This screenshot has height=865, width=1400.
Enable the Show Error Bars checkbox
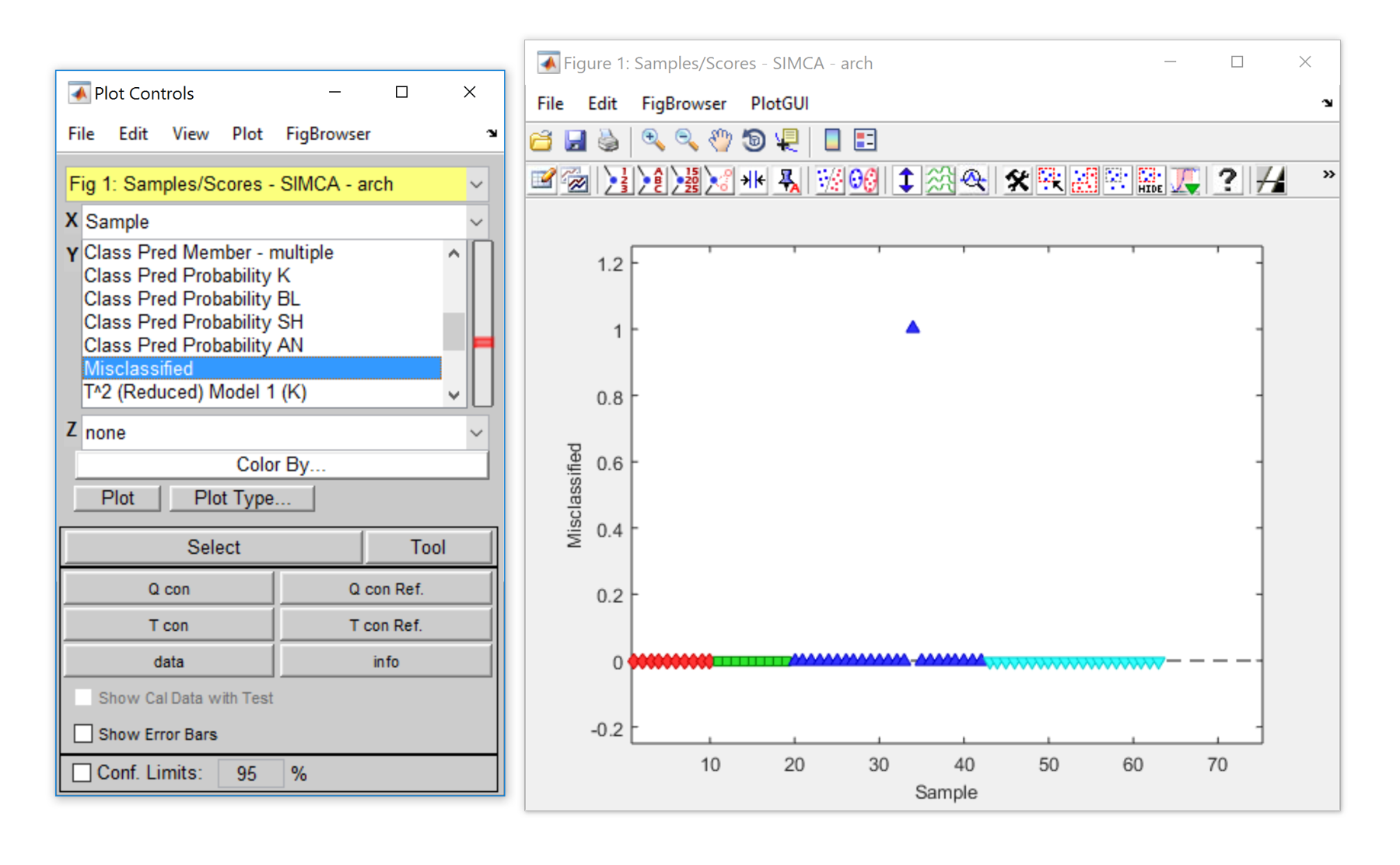[x=83, y=734]
